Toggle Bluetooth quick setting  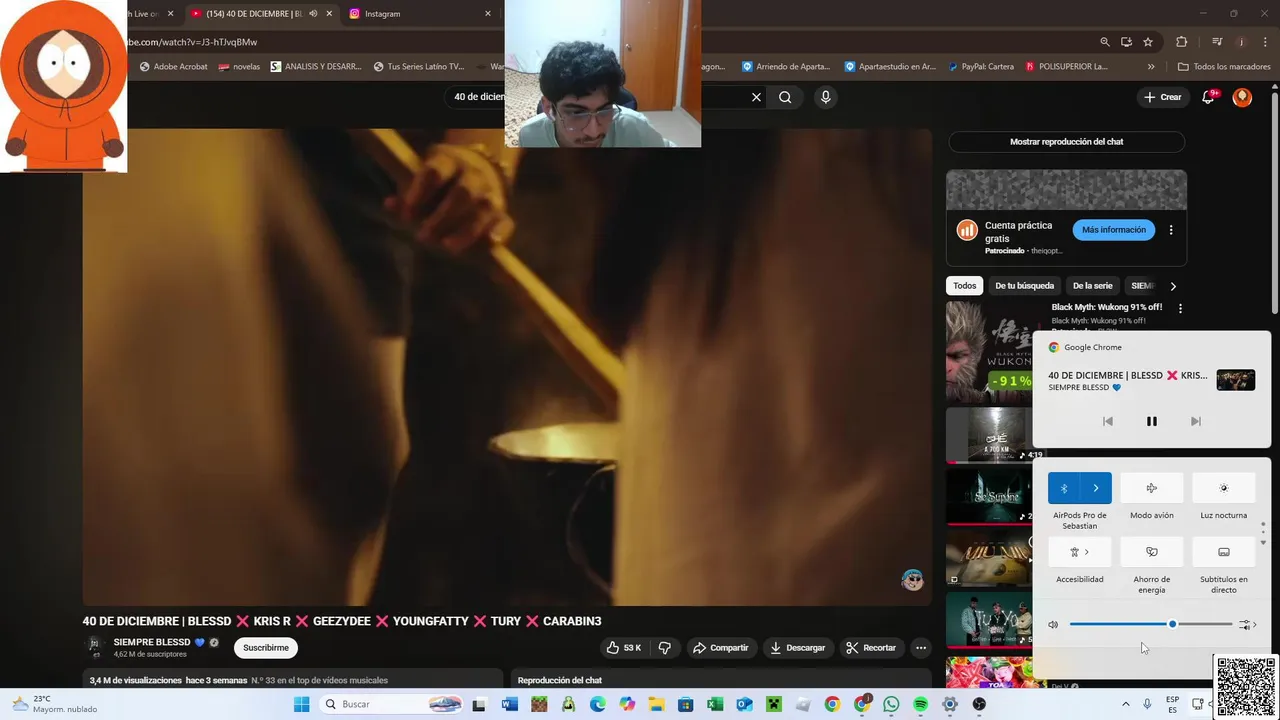click(1064, 488)
